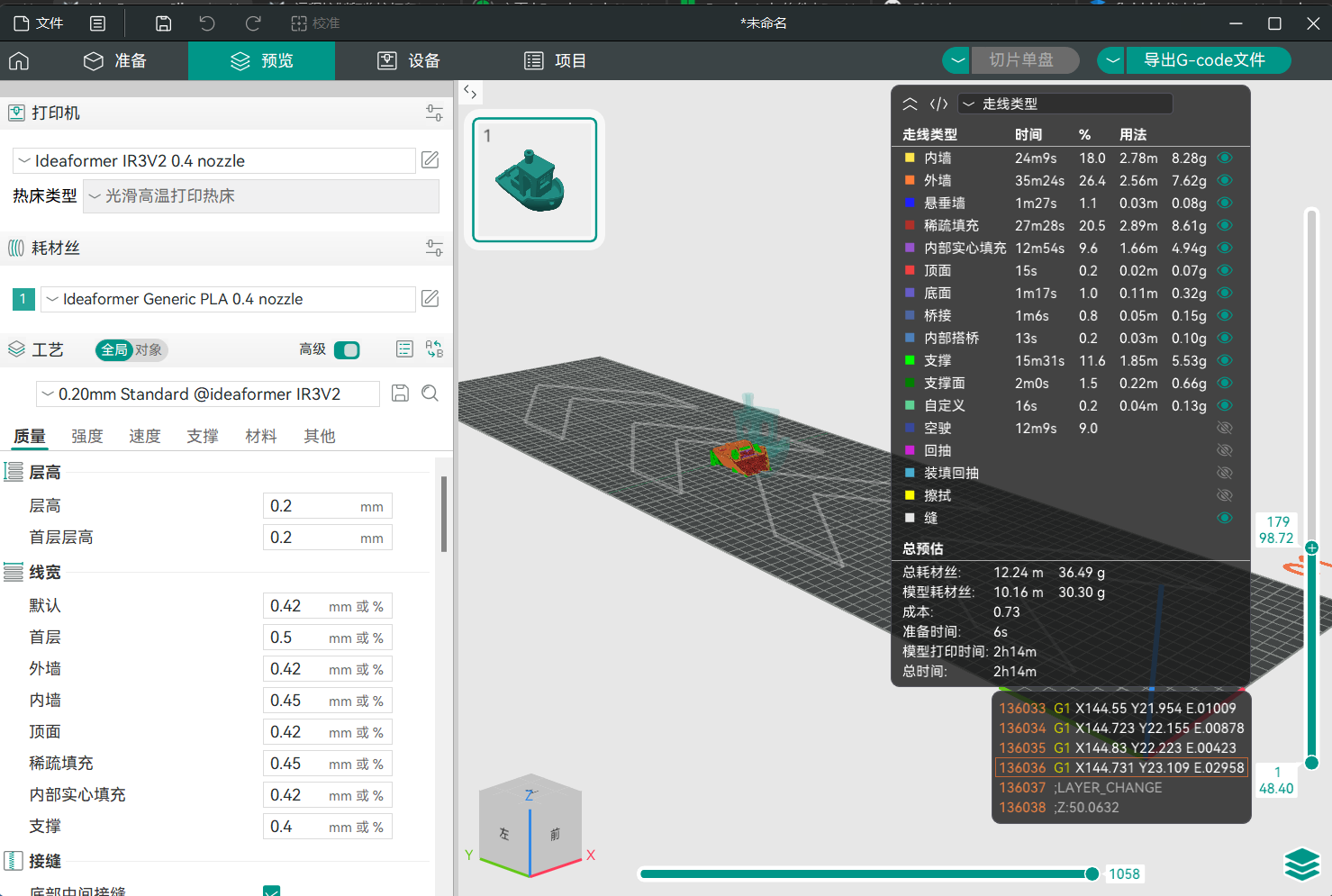This screenshot has width=1332, height=896.
Task: Save the 0.20mm Standard process preset
Action: click(x=401, y=394)
